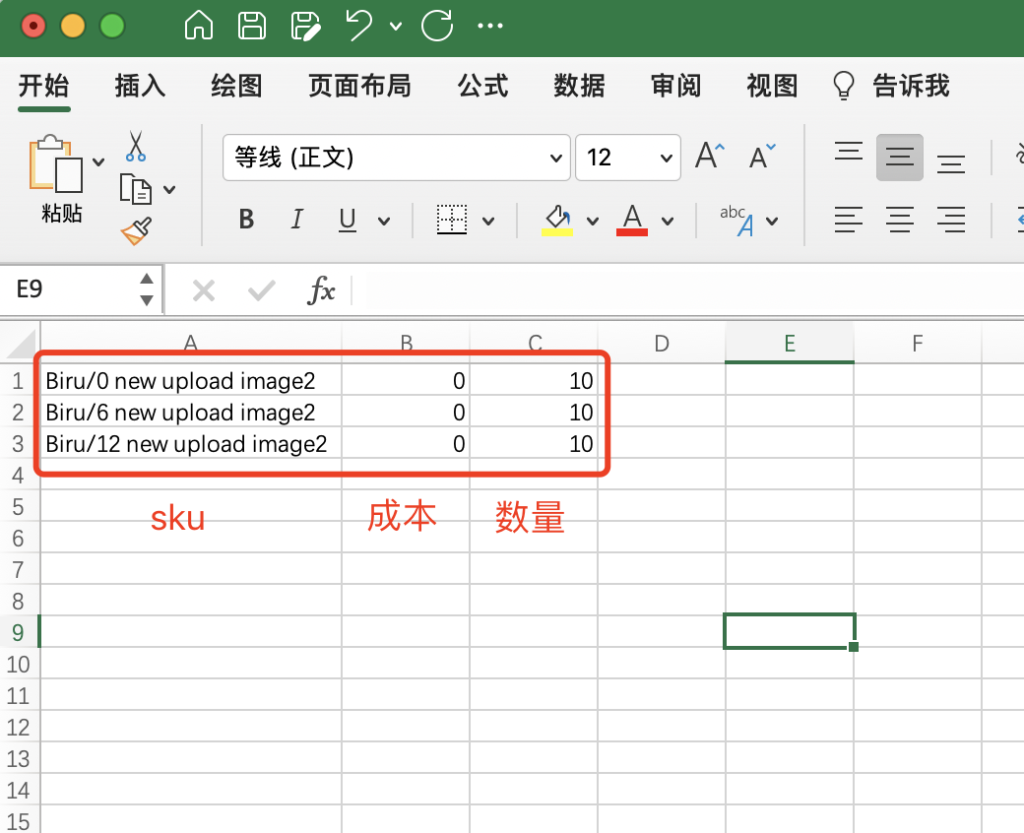Click the Undo arrow icon
1024x833 pixels.
pos(359,26)
